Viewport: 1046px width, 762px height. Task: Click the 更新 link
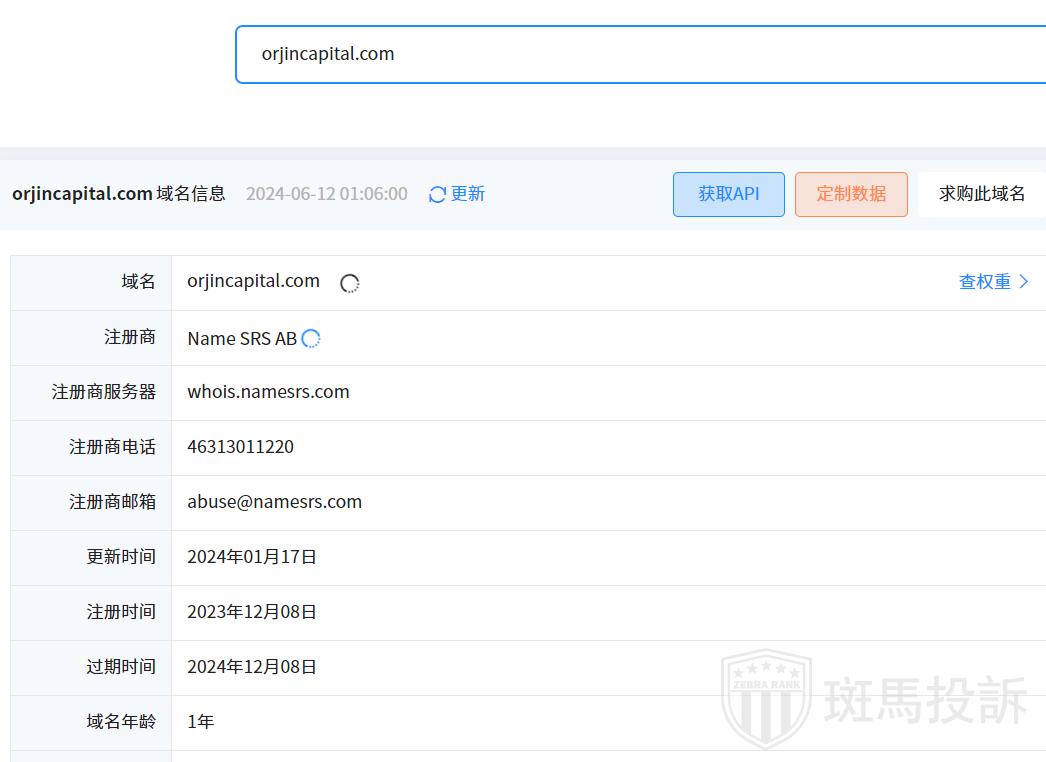(467, 194)
